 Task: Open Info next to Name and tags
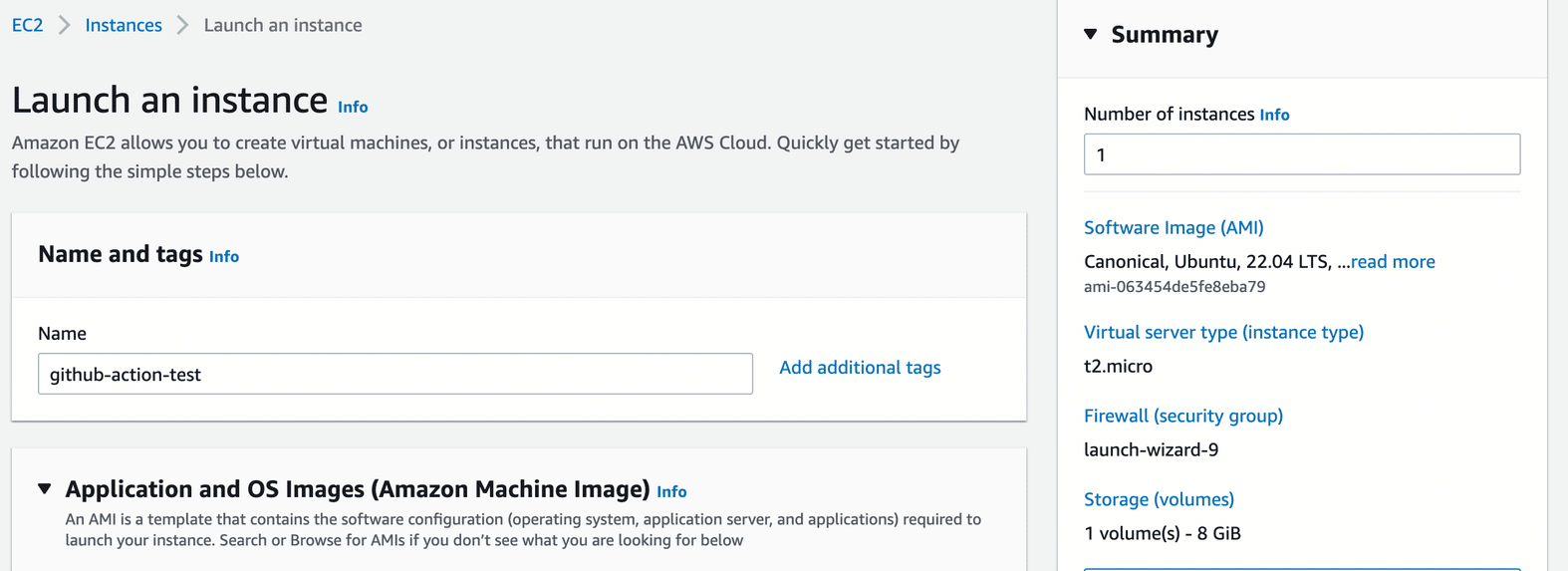tap(224, 256)
